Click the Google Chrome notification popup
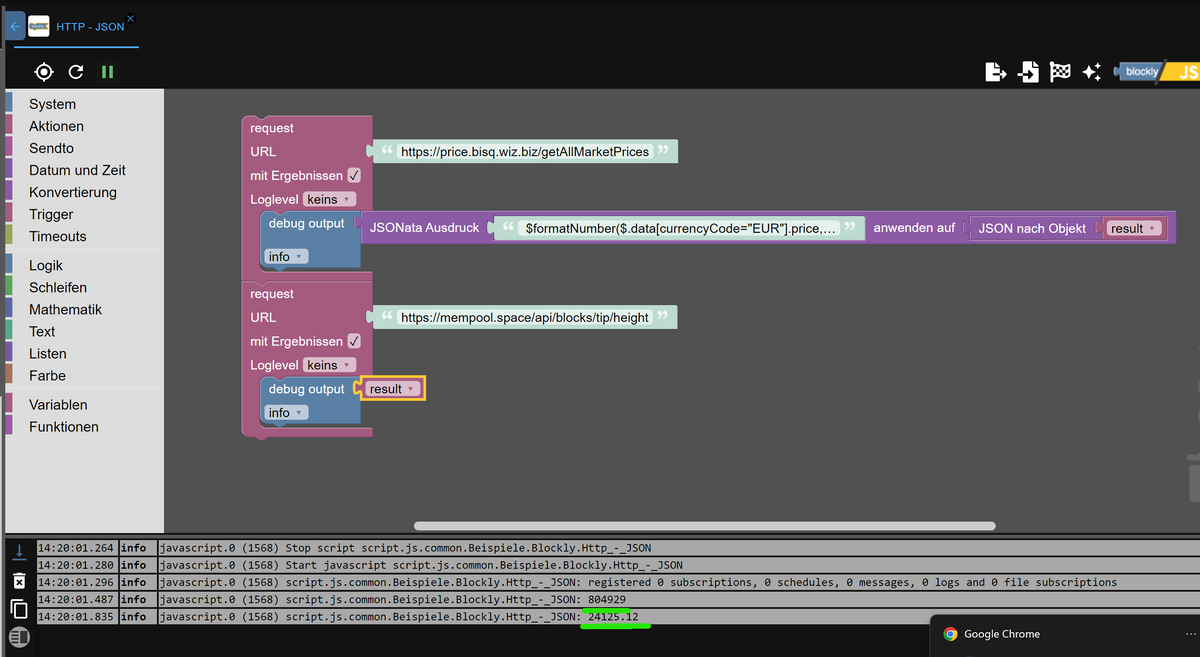The image size is (1200, 657). (x=1064, y=634)
